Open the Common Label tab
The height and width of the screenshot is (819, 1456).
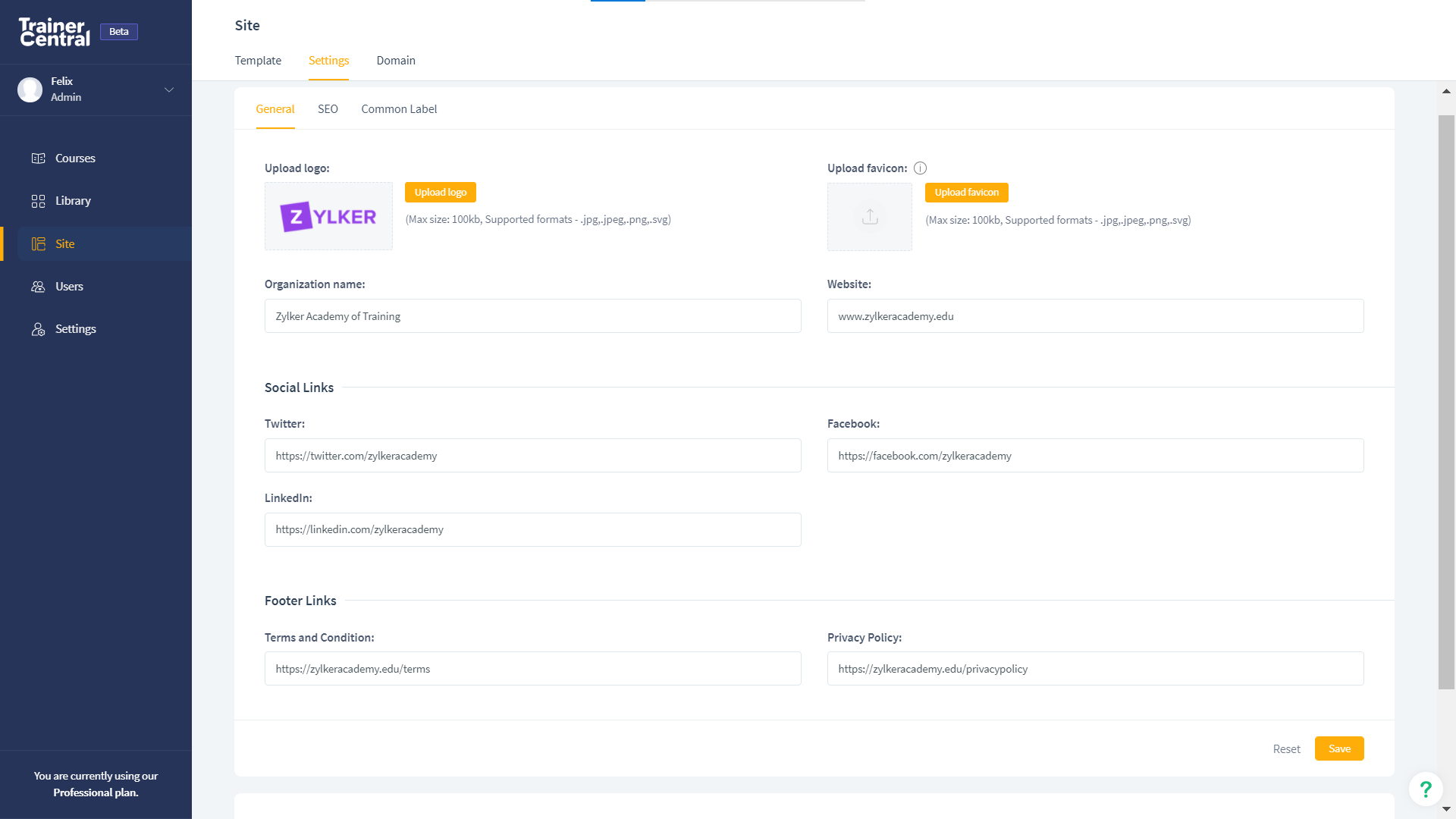pyautogui.click(x=399, y=109)
